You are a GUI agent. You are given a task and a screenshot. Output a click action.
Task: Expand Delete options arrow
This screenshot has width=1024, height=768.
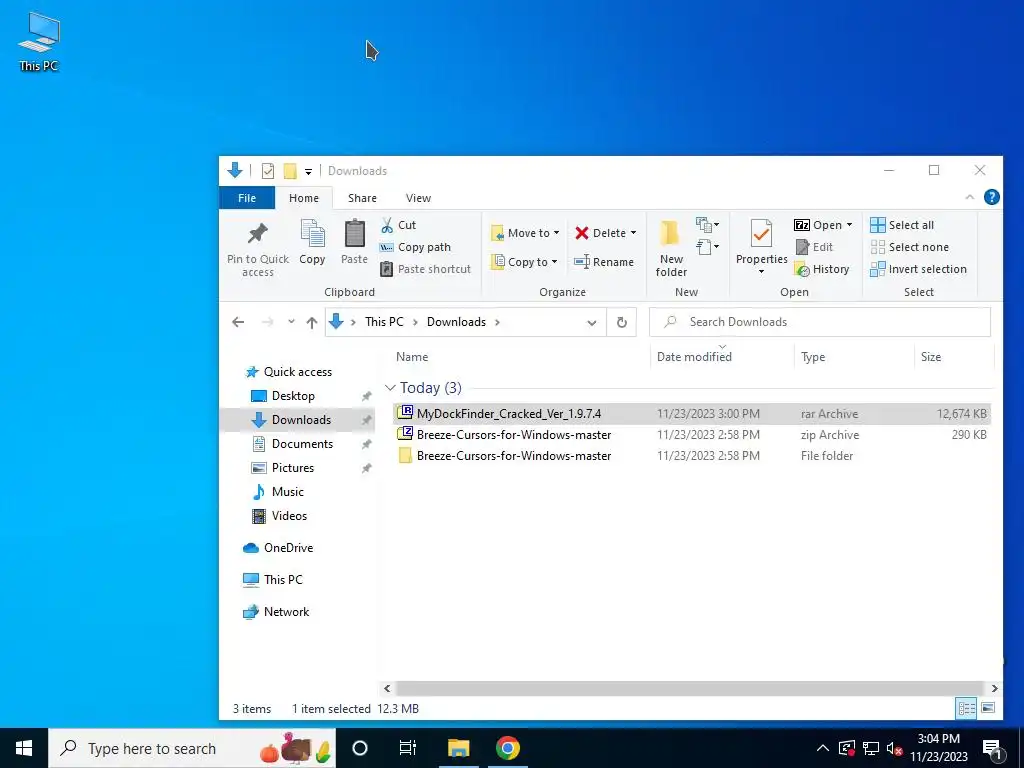coord(633,233)
